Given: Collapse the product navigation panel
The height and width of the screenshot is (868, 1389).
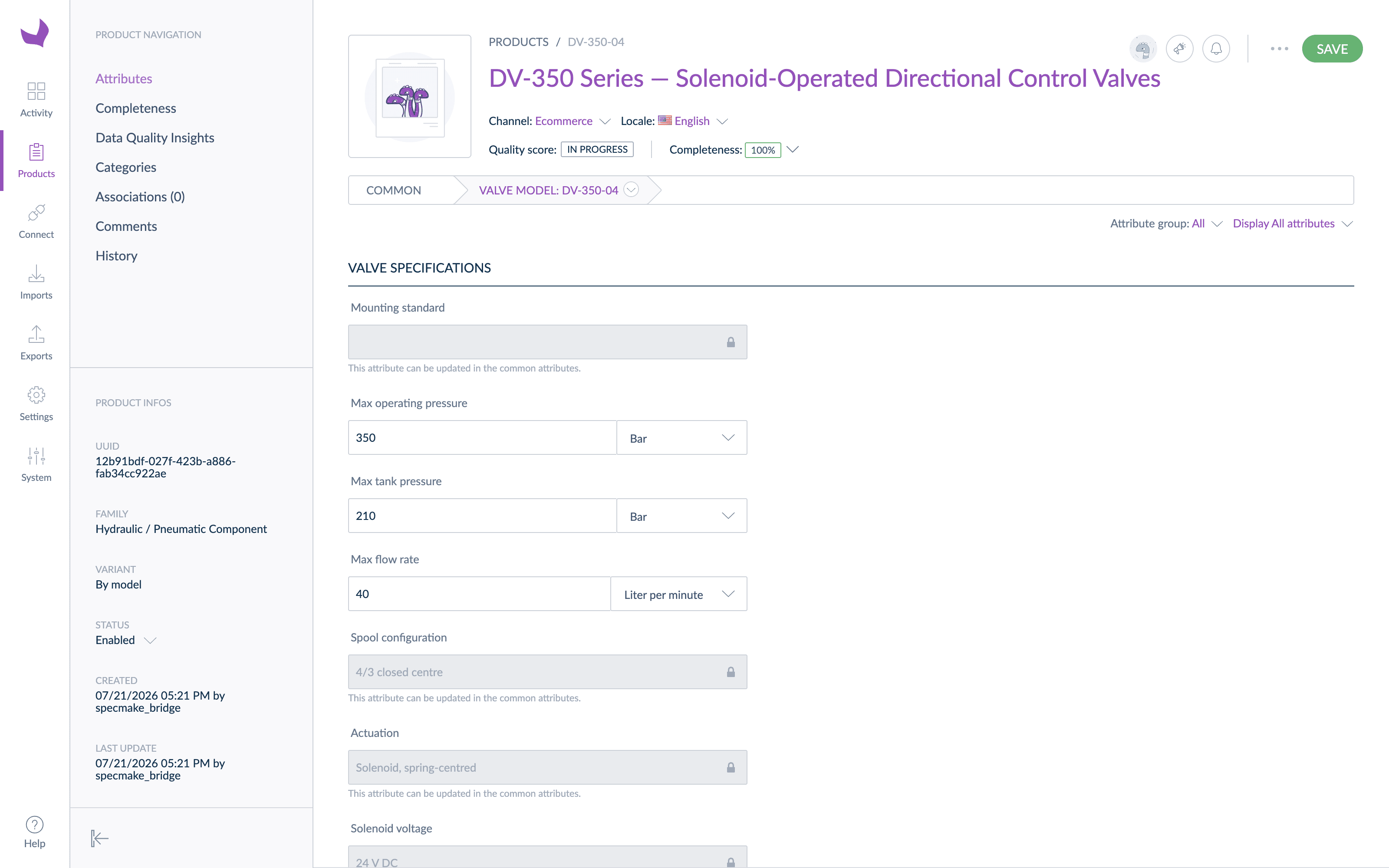Looking at the screenshot, I should pyautogui.click(x=99, y=838).
